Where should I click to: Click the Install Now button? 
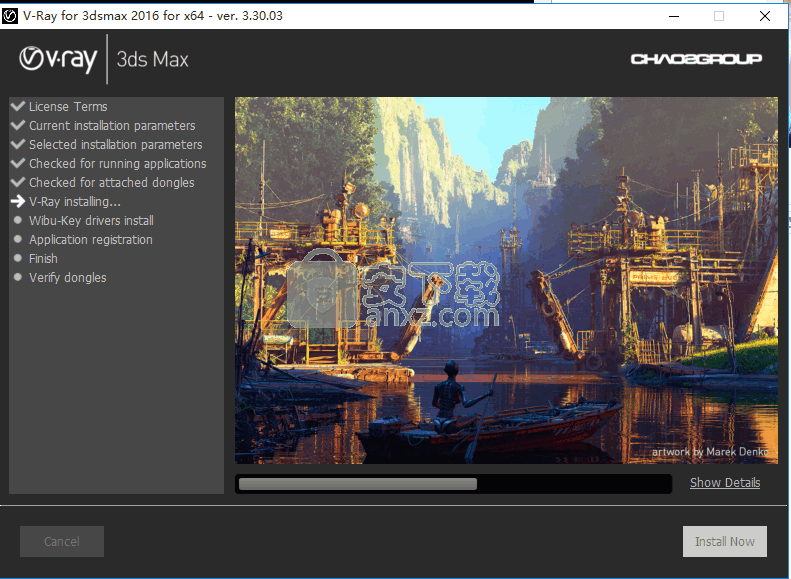coord(725,542)
